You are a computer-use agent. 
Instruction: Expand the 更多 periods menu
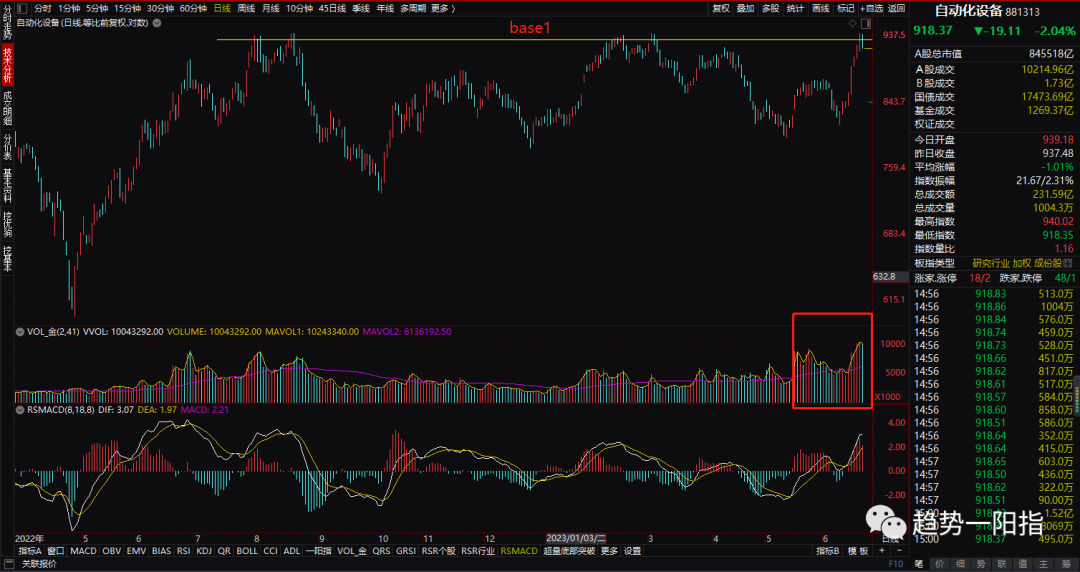tap(443, 8)
